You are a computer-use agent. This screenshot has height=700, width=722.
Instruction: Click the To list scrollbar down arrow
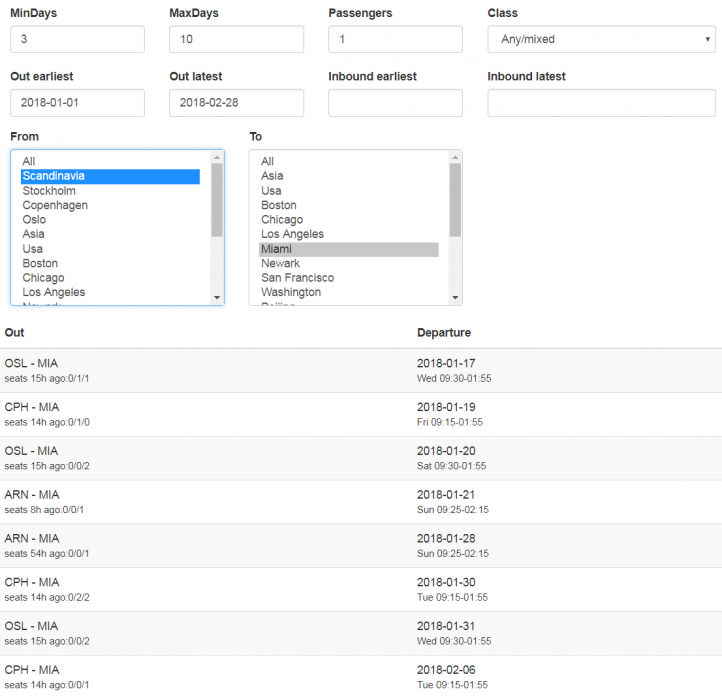pyautogui.click(x=456, y=298)
